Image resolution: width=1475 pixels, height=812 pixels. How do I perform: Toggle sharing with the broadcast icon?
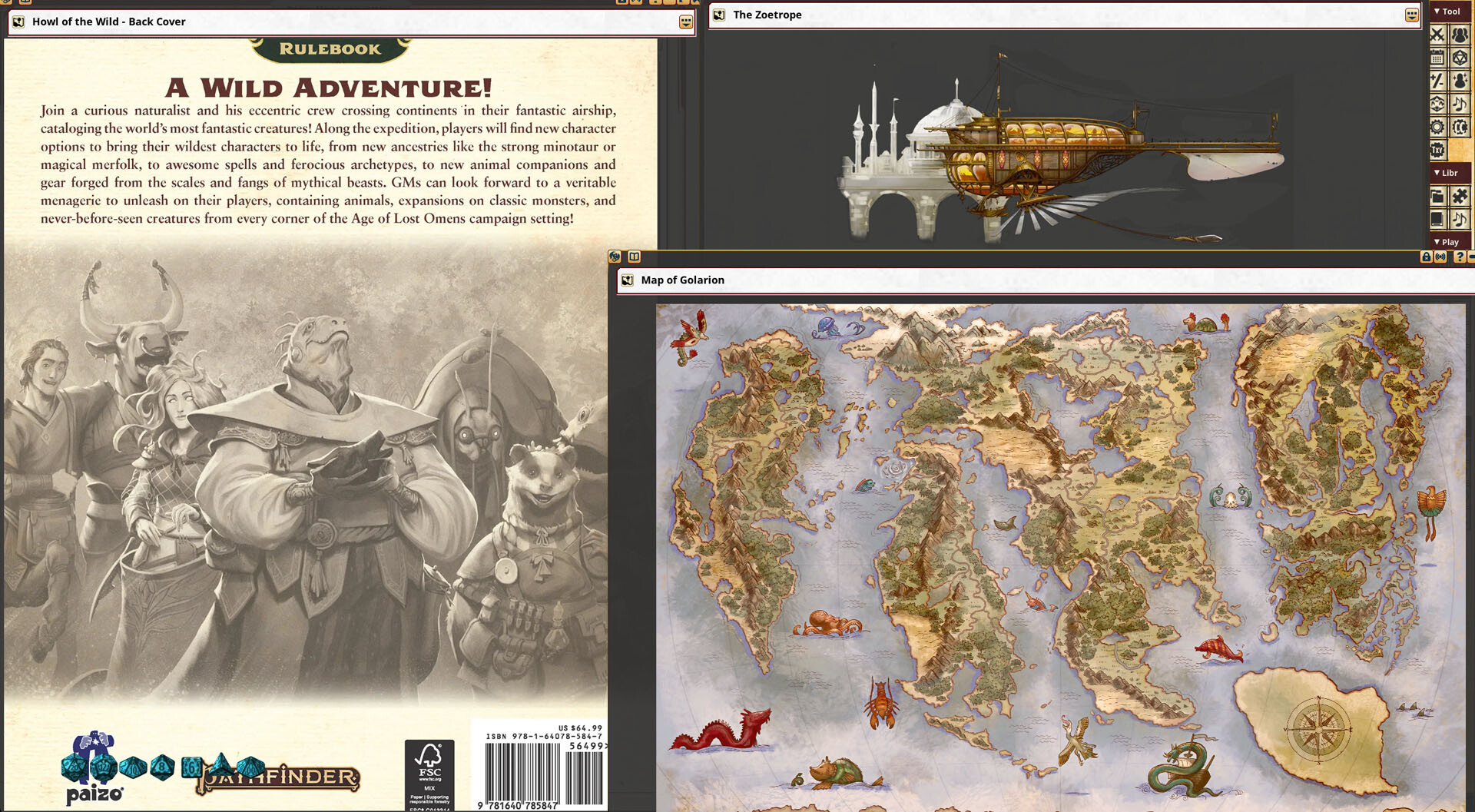point(1440,256)
